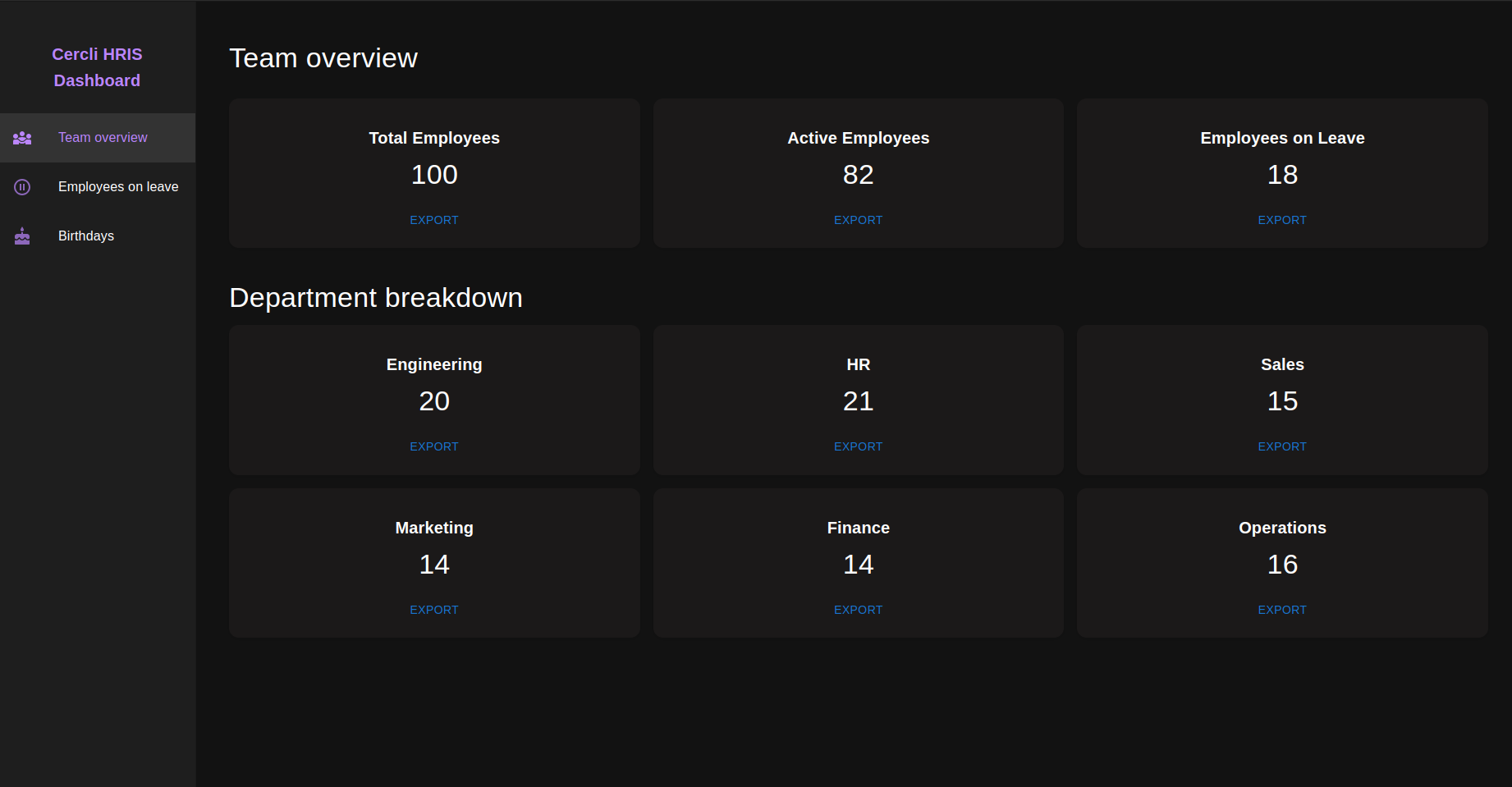1512x787 pixels.
Task: Select the people icon for Team overview
Action: [22, 137]
